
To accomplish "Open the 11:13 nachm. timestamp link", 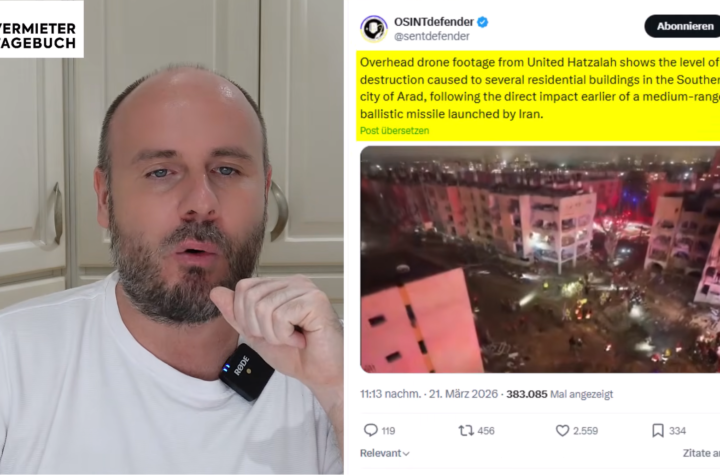I will [x=390, y=394].
